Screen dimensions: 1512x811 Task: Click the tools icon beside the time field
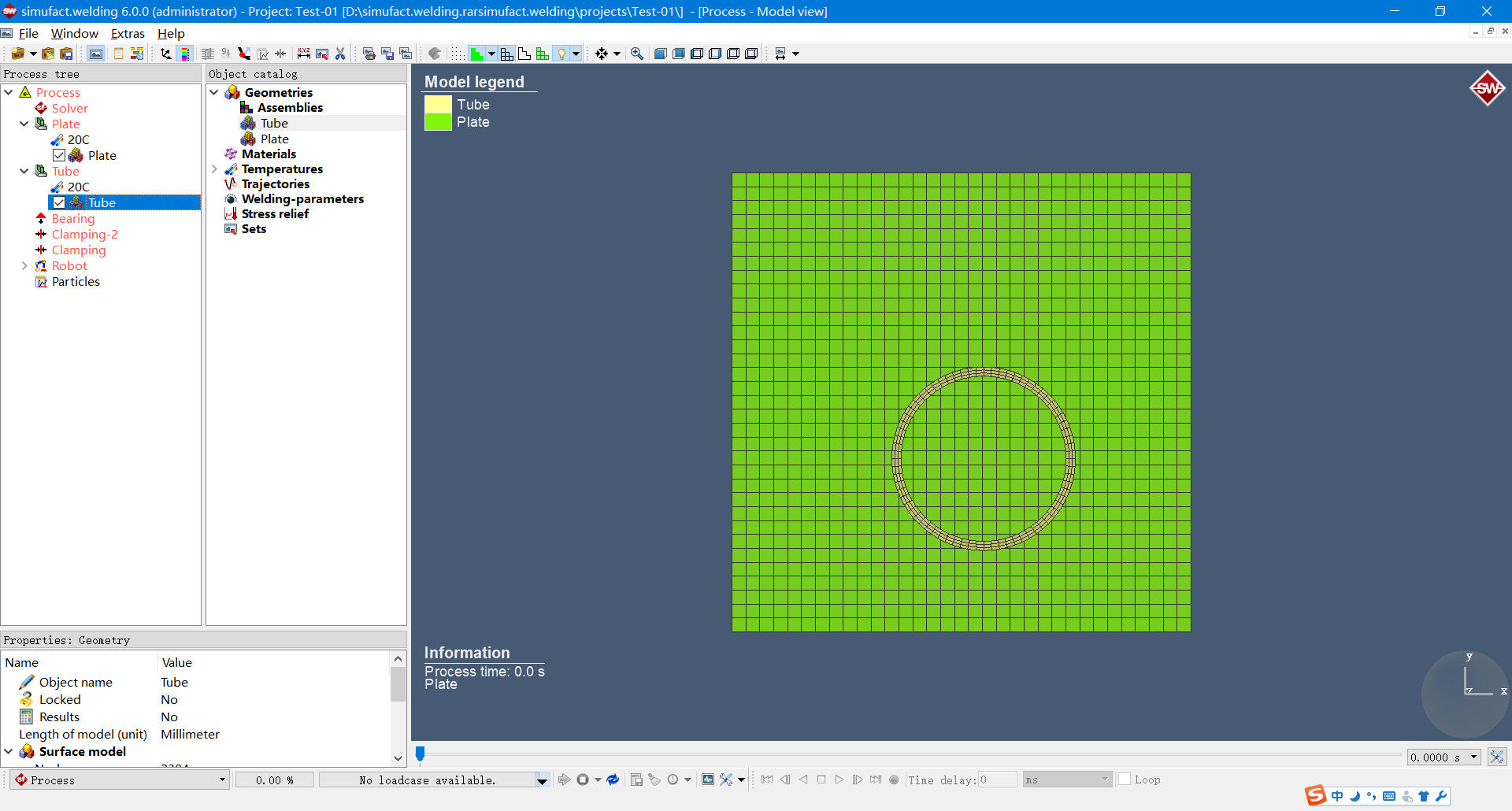point(1497,757)
